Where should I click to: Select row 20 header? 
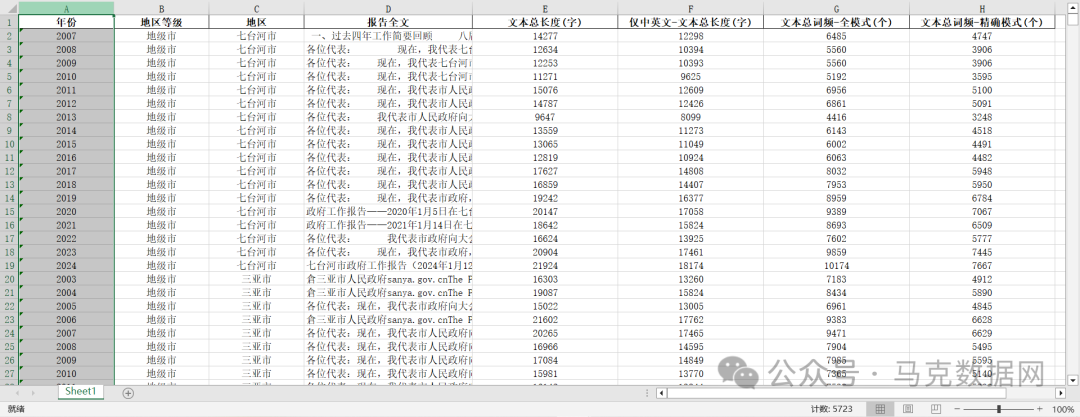tap(9, 279)
